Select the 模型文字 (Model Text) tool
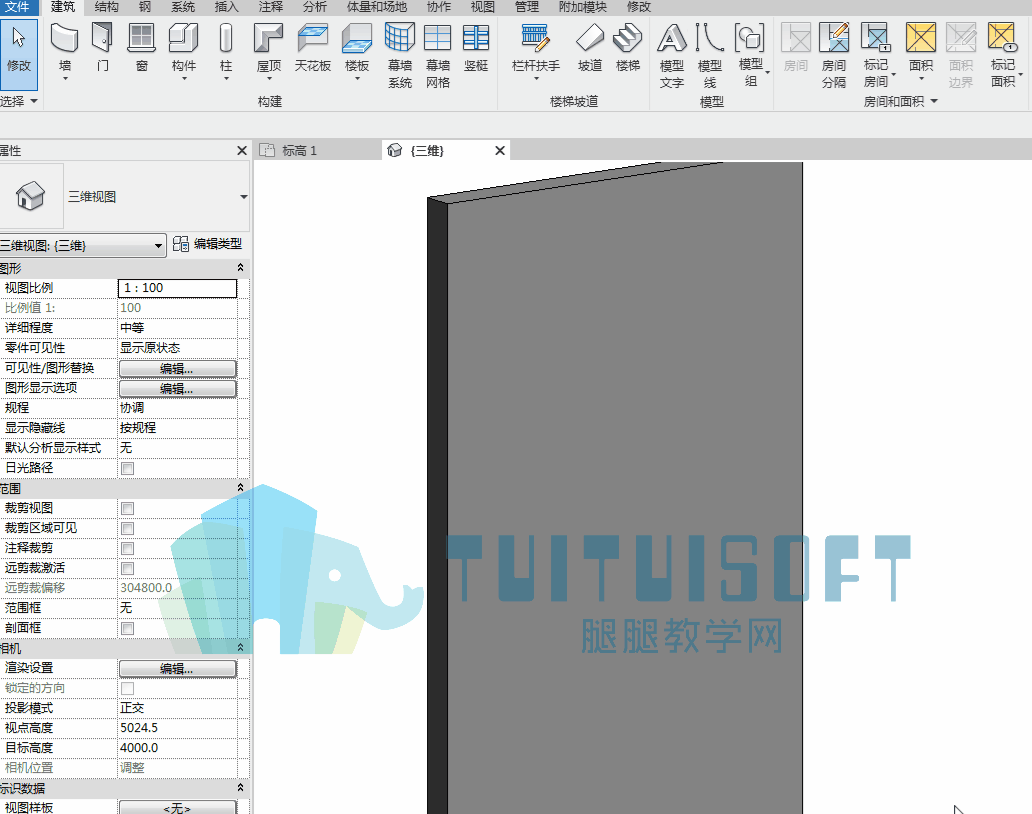1032x814 pixels. click(x=672, y=55)
